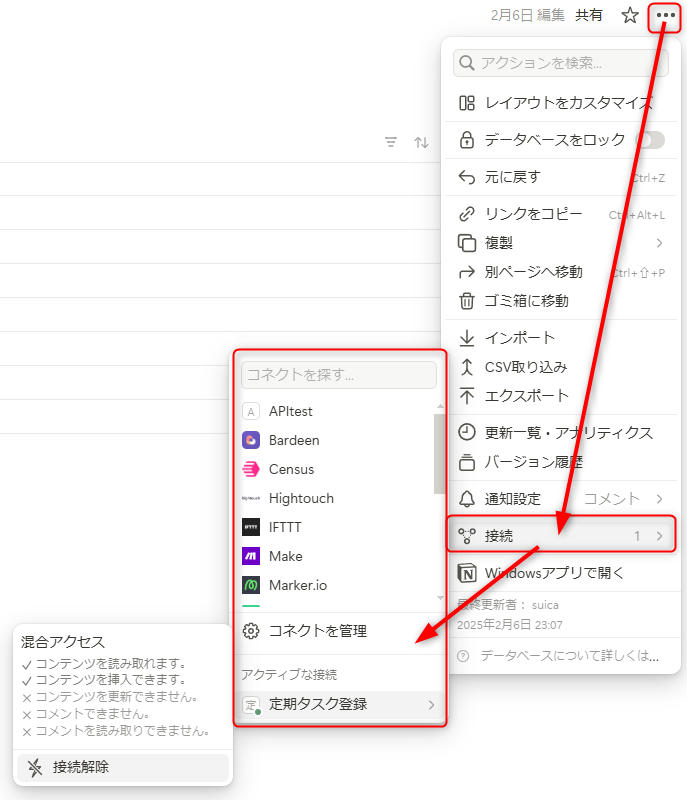The width and height of the screenshot is (687, 800).
Task: Expand the 通知設定 submenu chevron
Action: click(x=659, y=498)
